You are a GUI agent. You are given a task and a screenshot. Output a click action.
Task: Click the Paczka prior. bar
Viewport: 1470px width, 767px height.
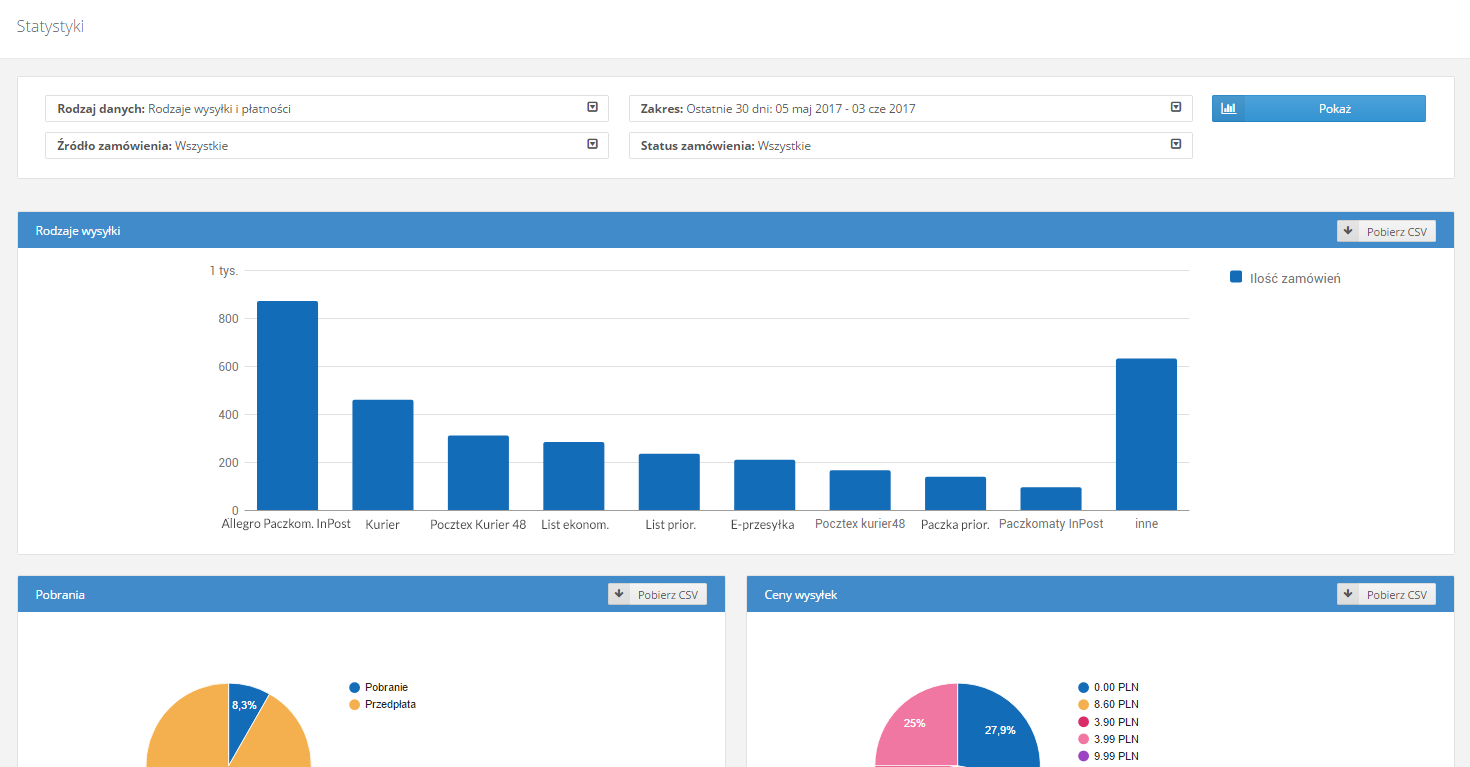(955, 493)
